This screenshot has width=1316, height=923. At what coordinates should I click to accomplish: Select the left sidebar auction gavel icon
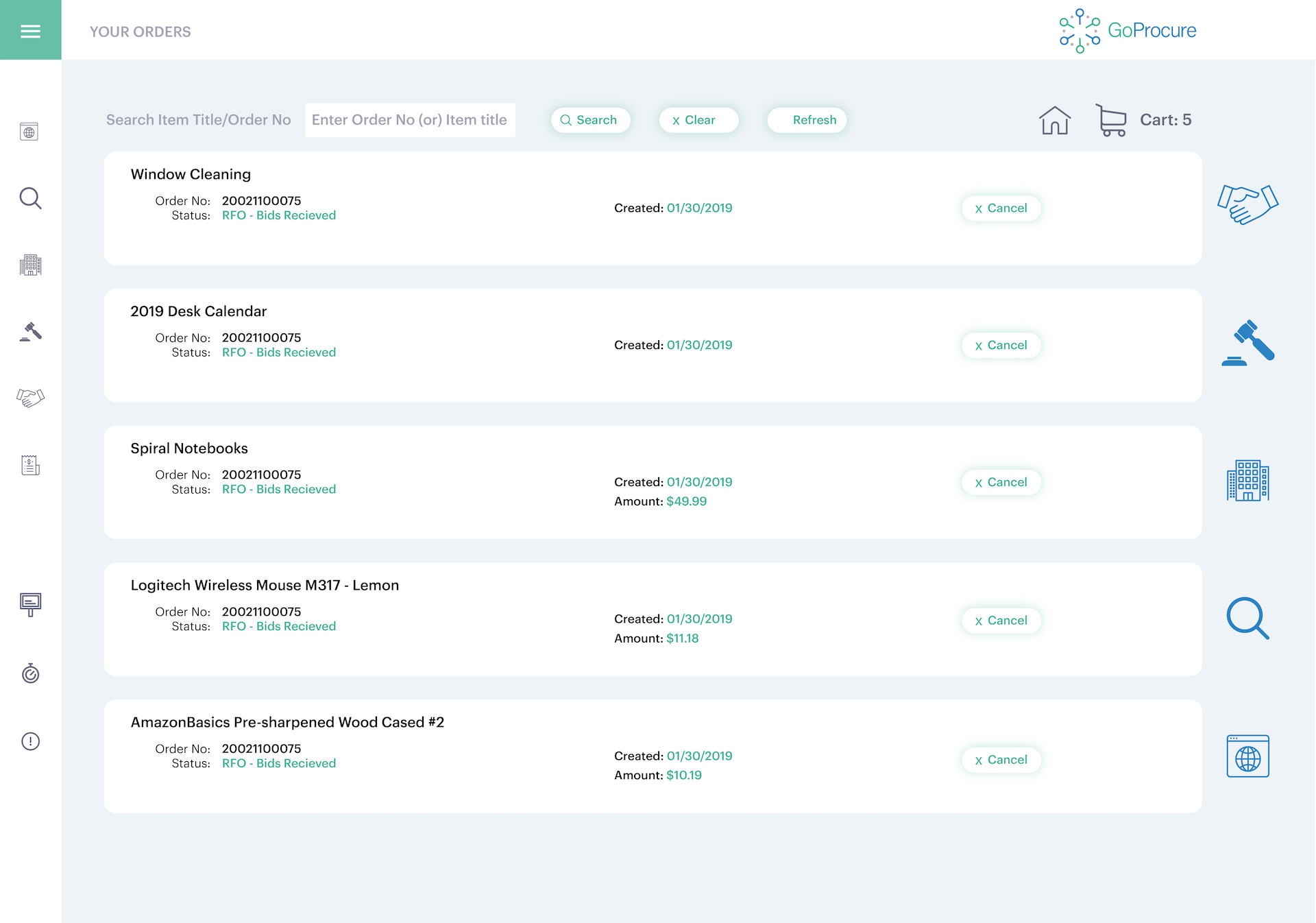[30, 332]
